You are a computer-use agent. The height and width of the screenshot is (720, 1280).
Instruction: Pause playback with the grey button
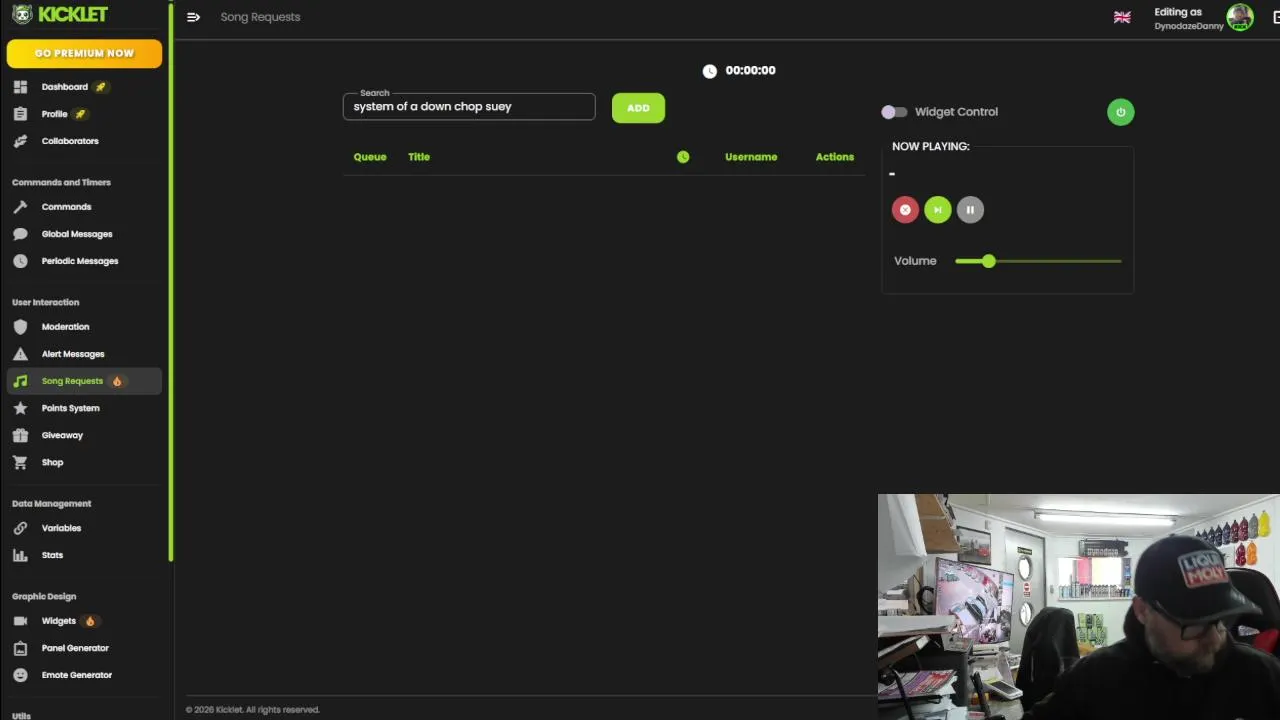coord(970,210)
